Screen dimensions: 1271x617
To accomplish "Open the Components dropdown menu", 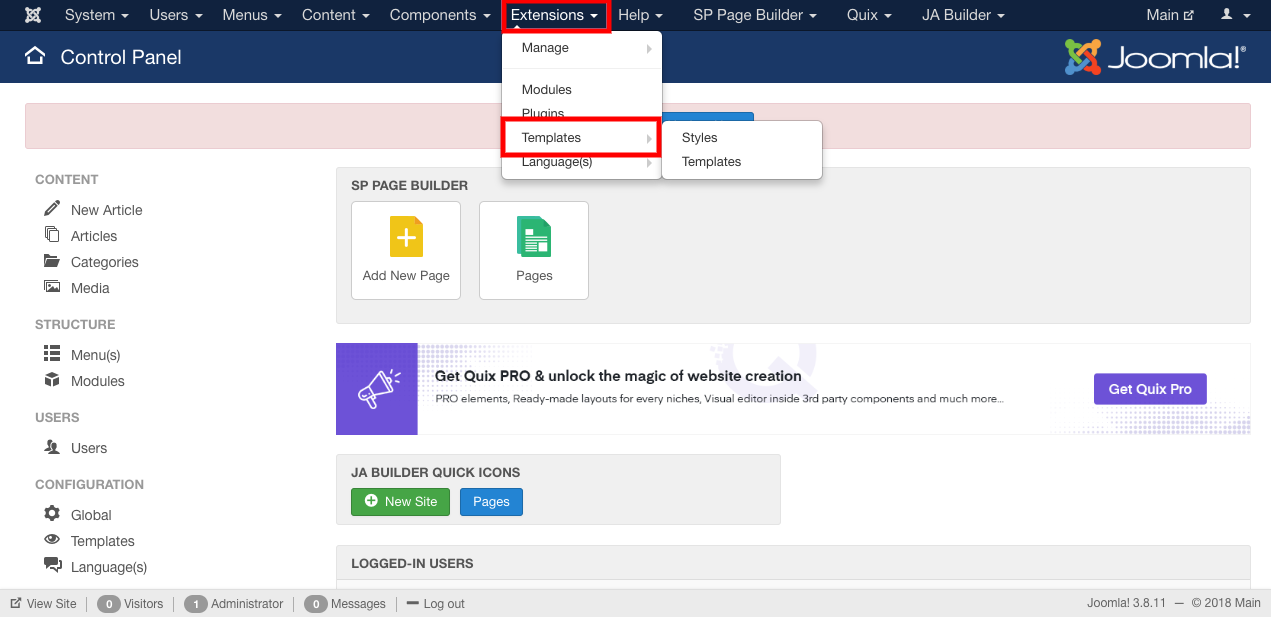I will (x=440, y=15).
